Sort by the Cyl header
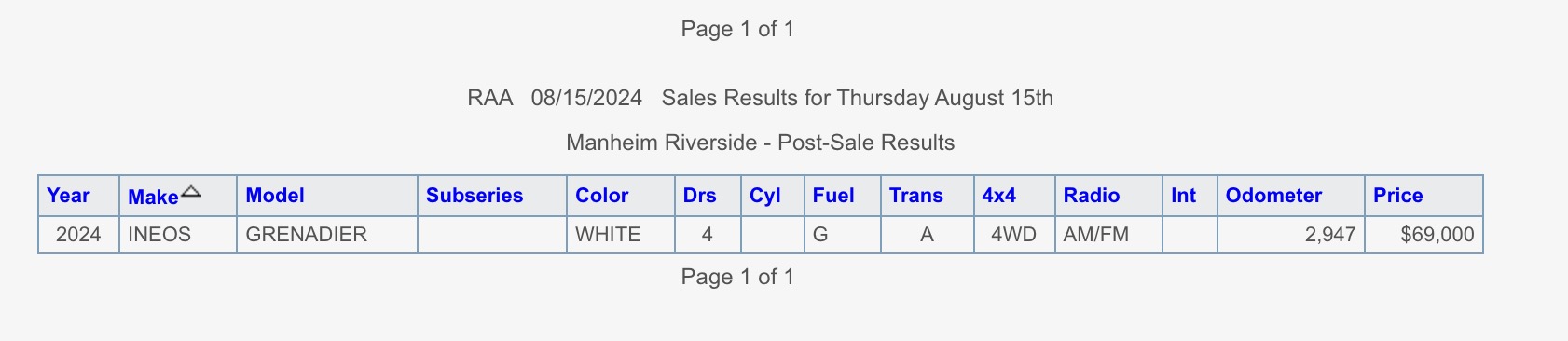 point(764,196)
